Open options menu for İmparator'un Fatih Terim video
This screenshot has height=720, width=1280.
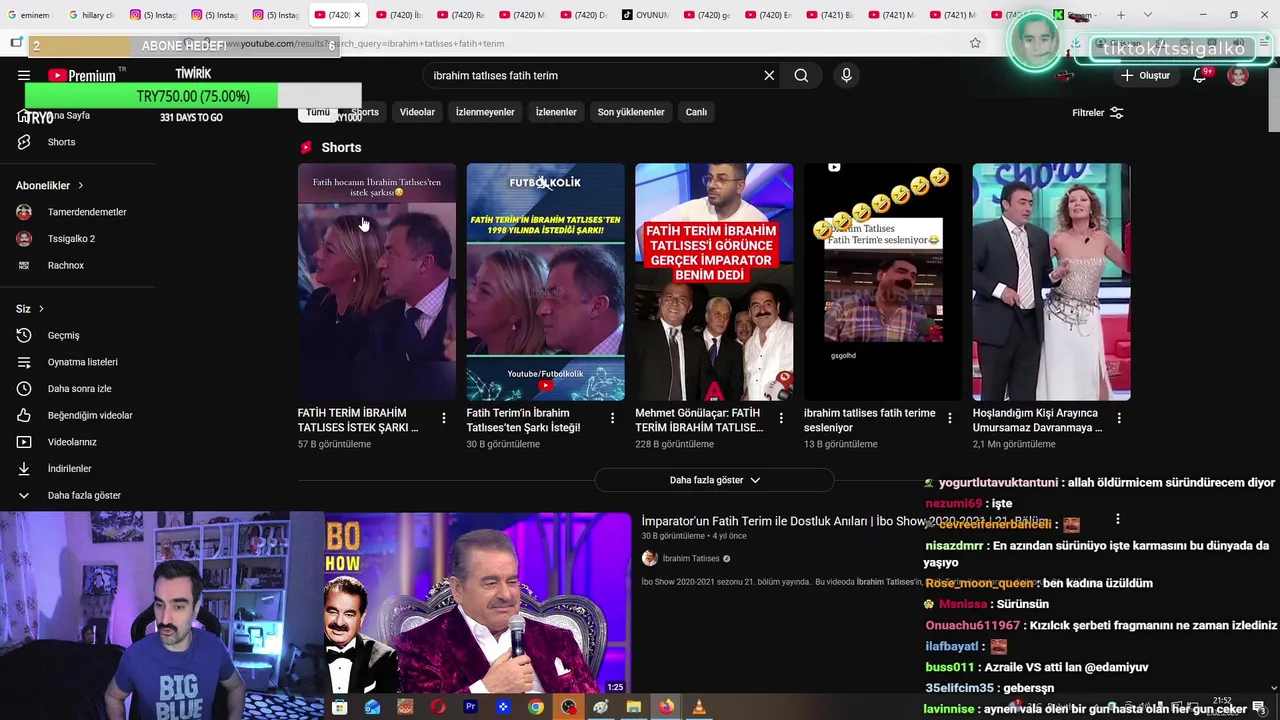(1118, 520)
